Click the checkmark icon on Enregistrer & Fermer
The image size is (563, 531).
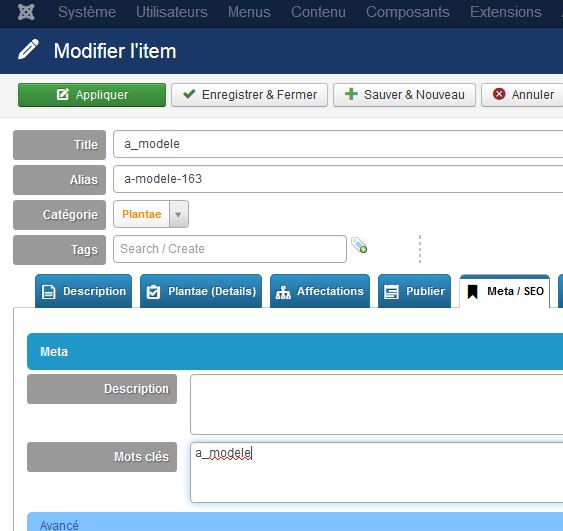(x=189, y=94)
